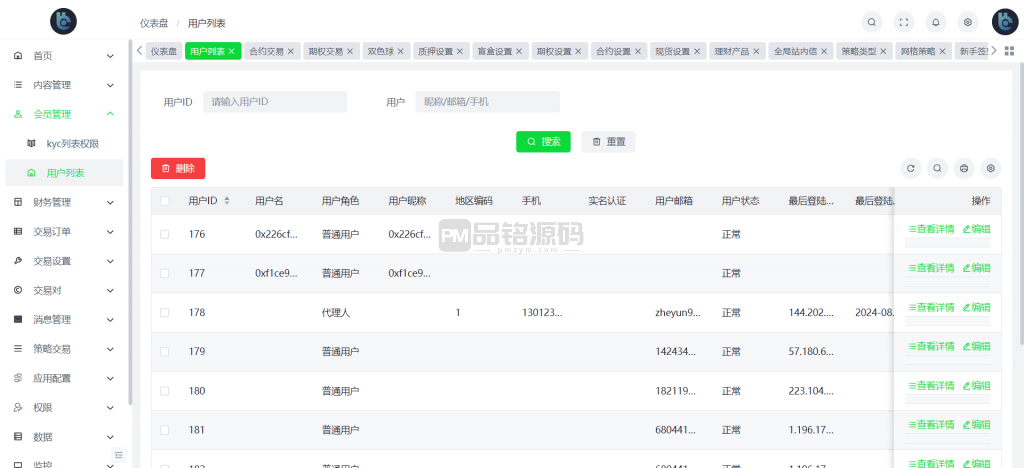Close the 现货设置 tab
This screenshot has width=1024, height=468.
697,52
